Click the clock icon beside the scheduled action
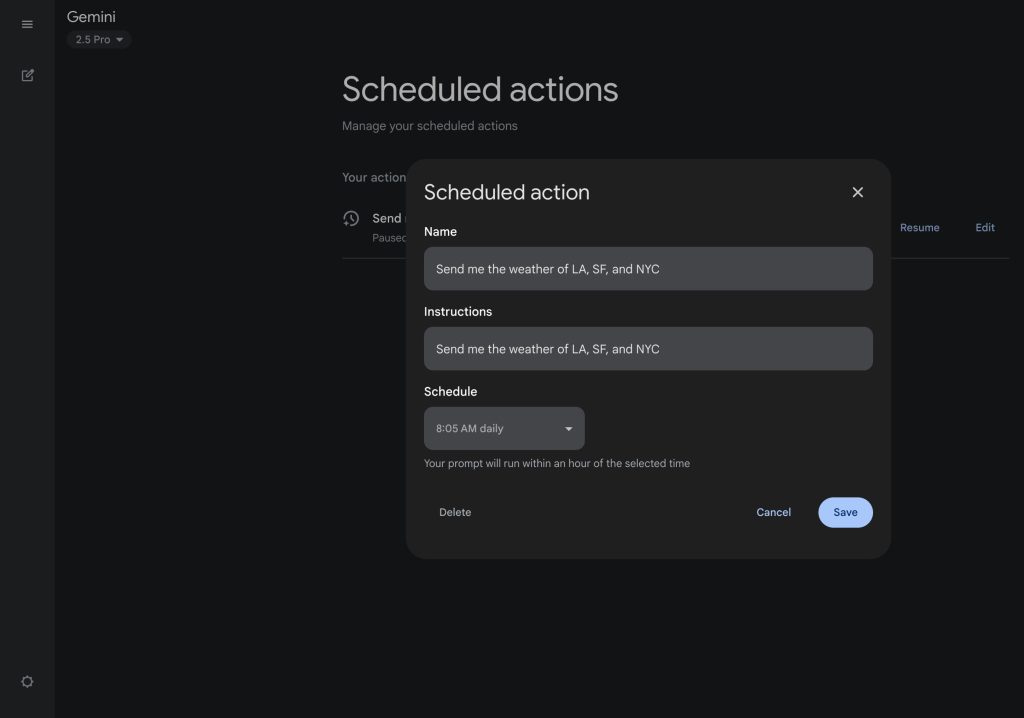Screen dimensions: 1024x718 351,218
